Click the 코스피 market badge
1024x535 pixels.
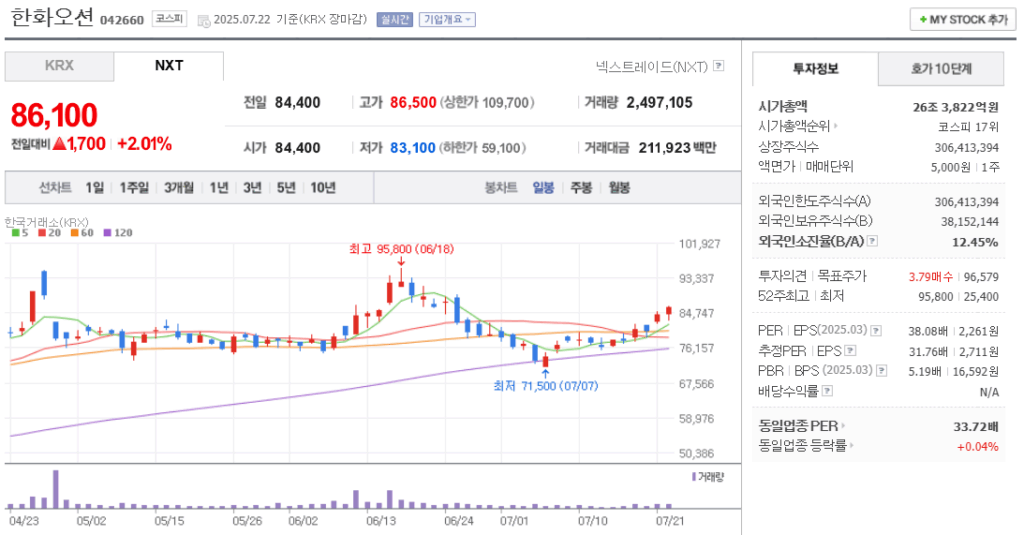169,19
